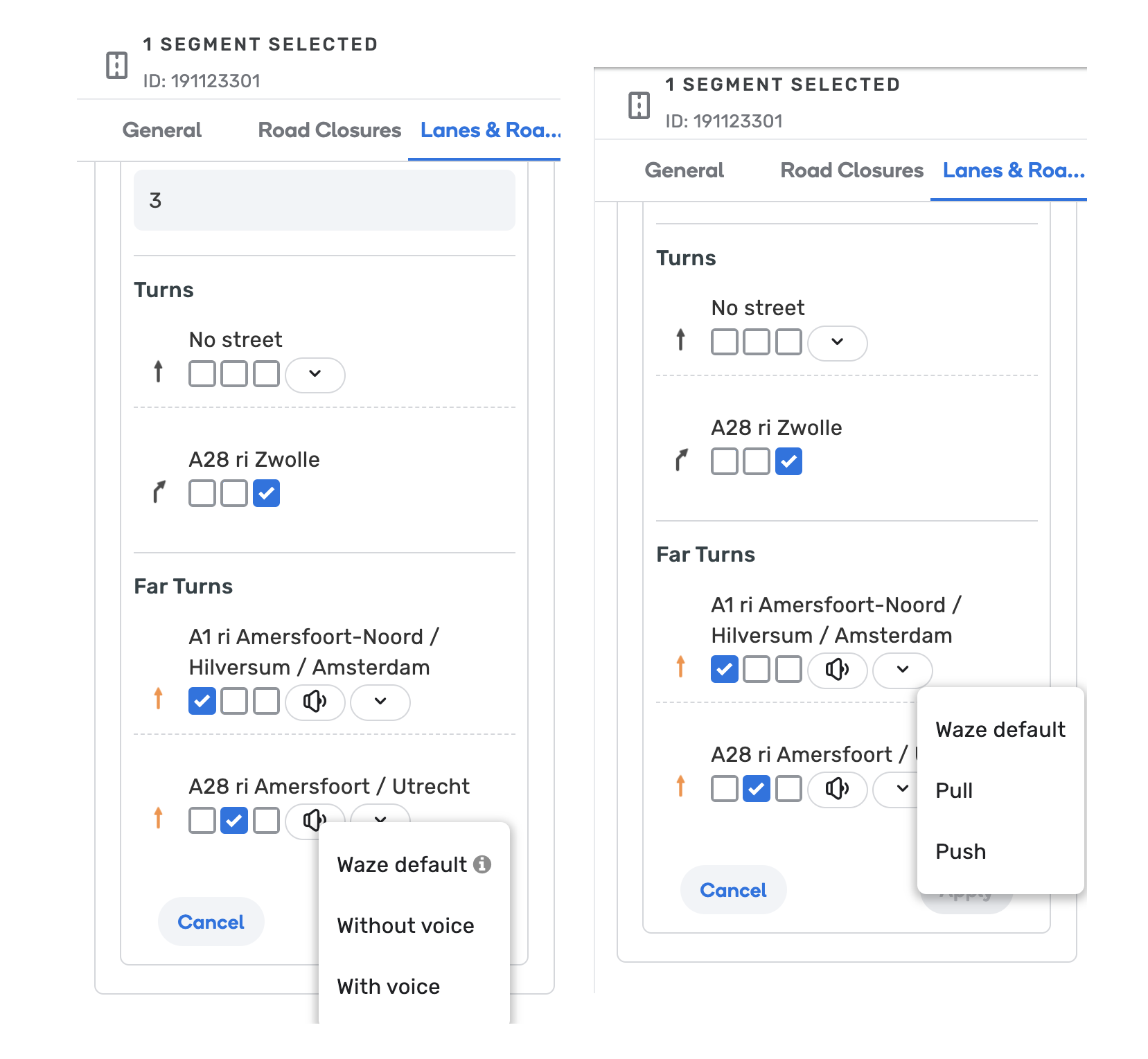Screen dimensions: 1148x1059
Task: Click the turn-right arrow icon for A28 ri Zwolle in left panel
Action: [x=159, y=492]
